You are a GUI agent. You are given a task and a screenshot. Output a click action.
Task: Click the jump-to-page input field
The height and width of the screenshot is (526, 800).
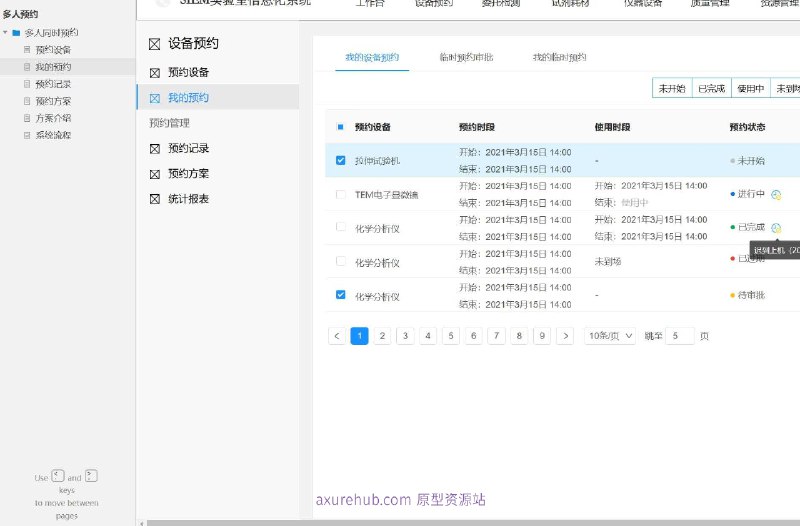click(680, 336)
